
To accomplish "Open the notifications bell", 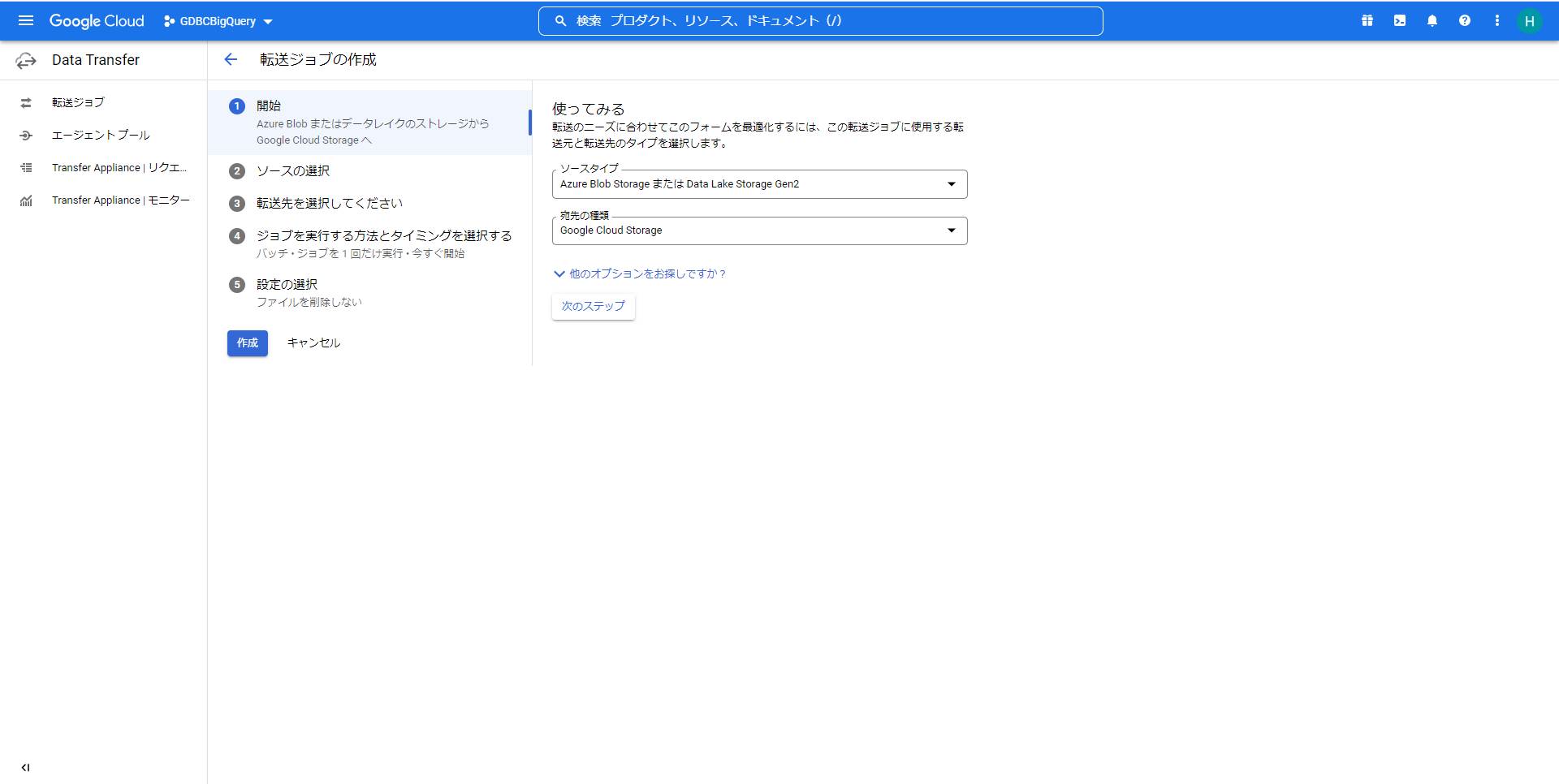I will click(1432, 21).
